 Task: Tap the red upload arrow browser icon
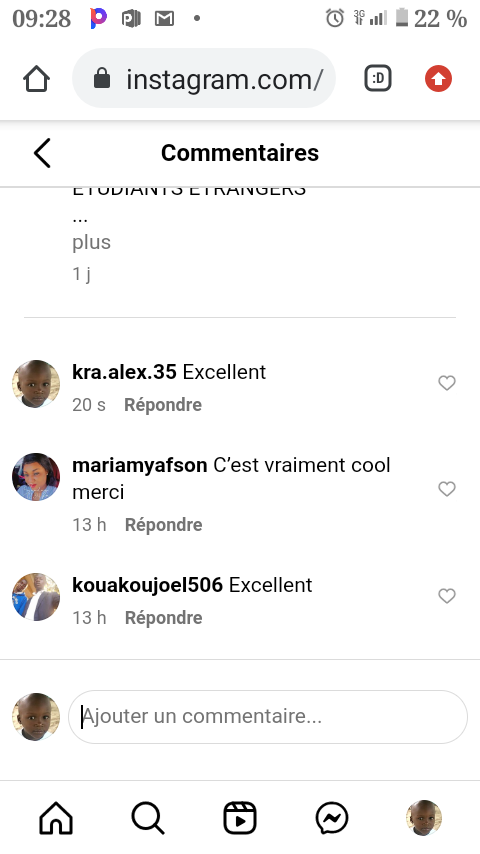pos(438,78)
